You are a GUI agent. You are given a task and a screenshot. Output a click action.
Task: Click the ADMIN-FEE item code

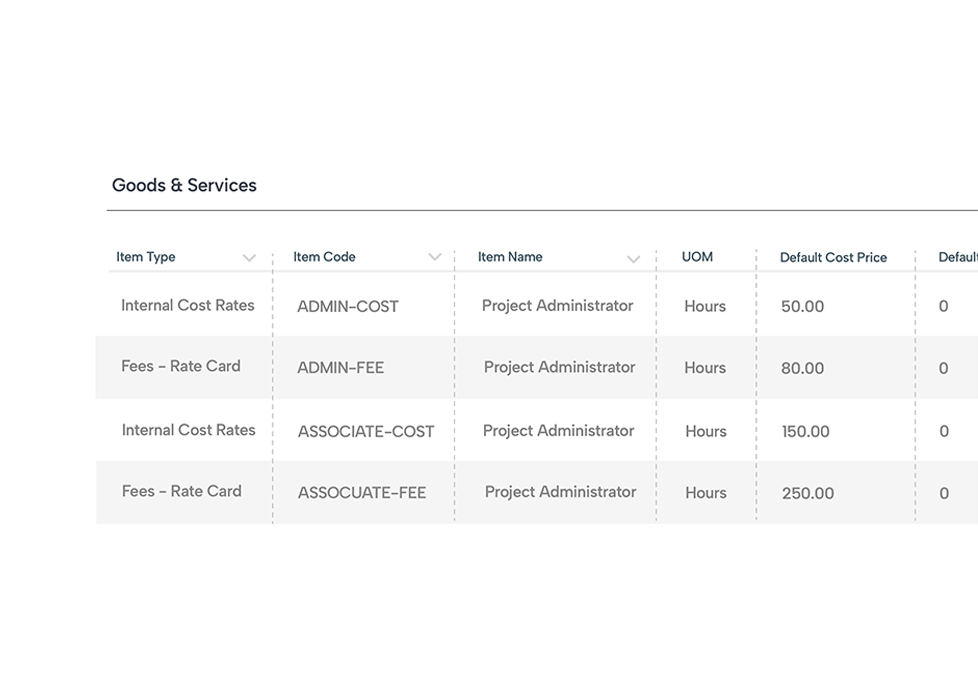tap(340, 368)
